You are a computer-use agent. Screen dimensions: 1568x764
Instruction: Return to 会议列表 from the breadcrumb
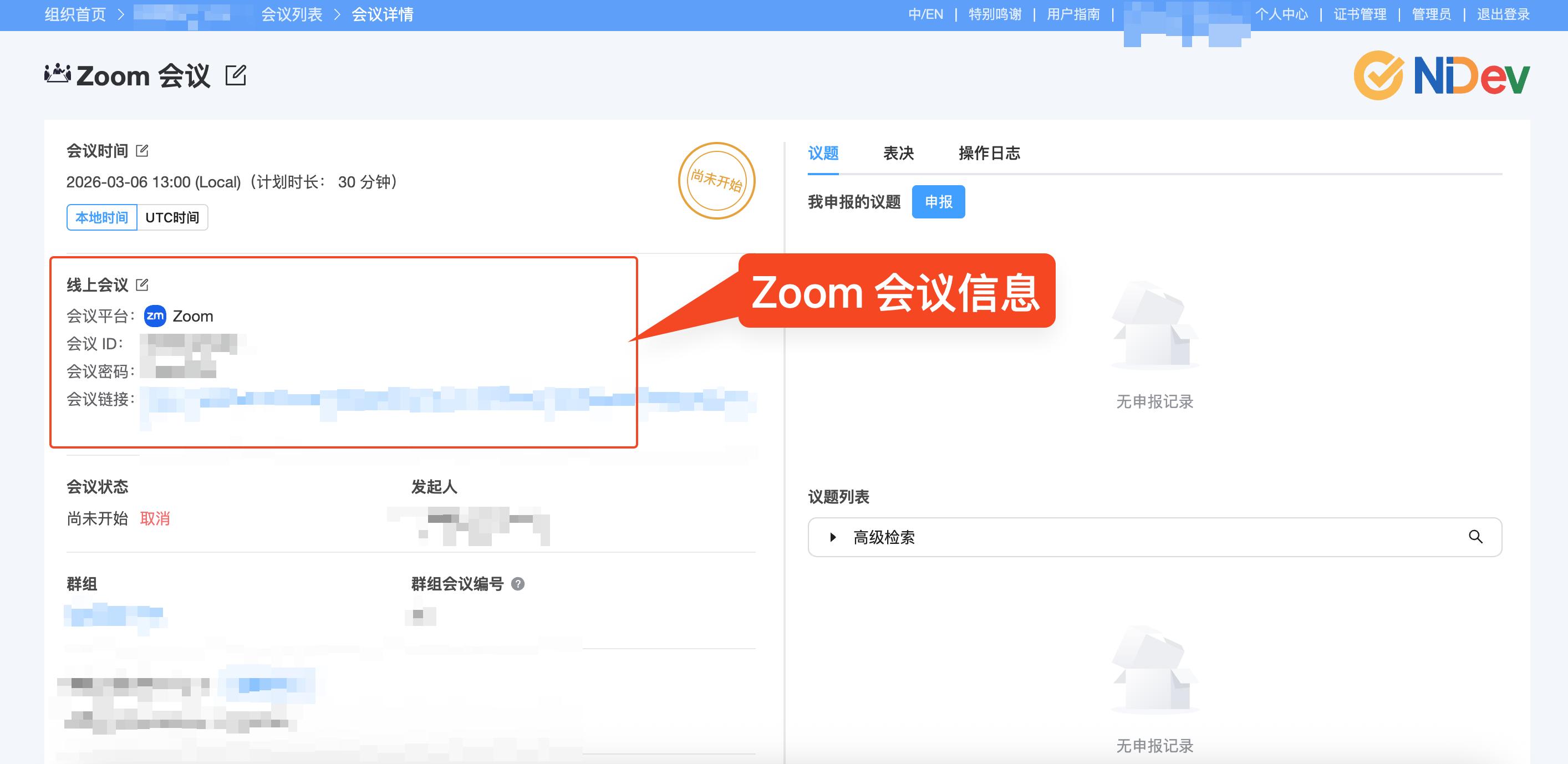[292, 13]
